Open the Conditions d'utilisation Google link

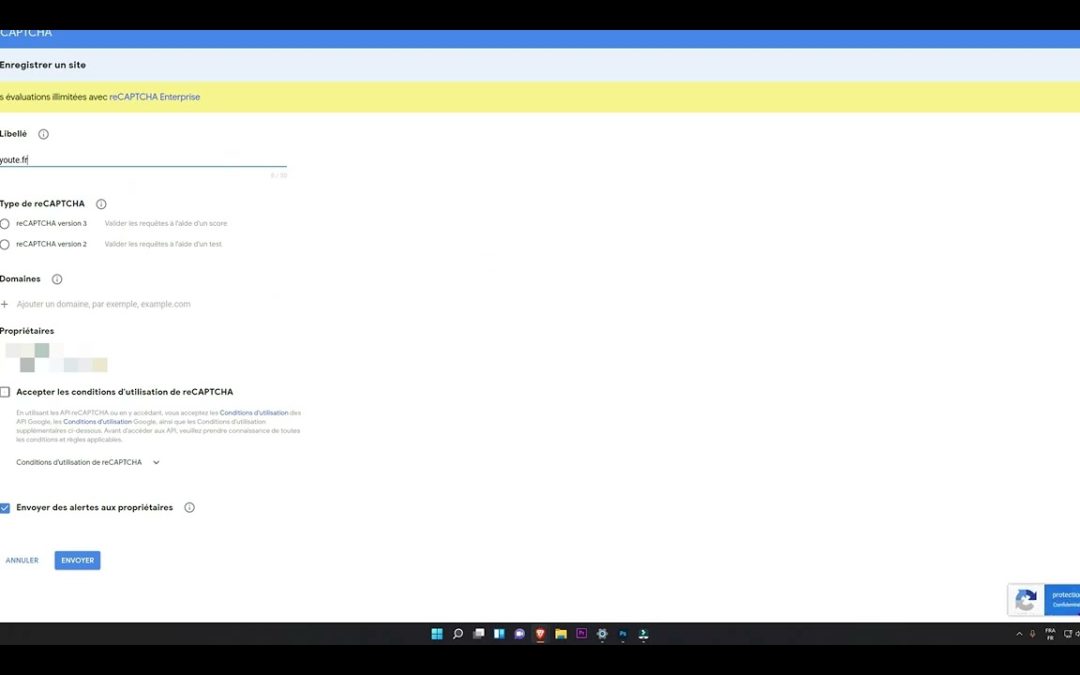pyautogui.click(x=97, y=422)
